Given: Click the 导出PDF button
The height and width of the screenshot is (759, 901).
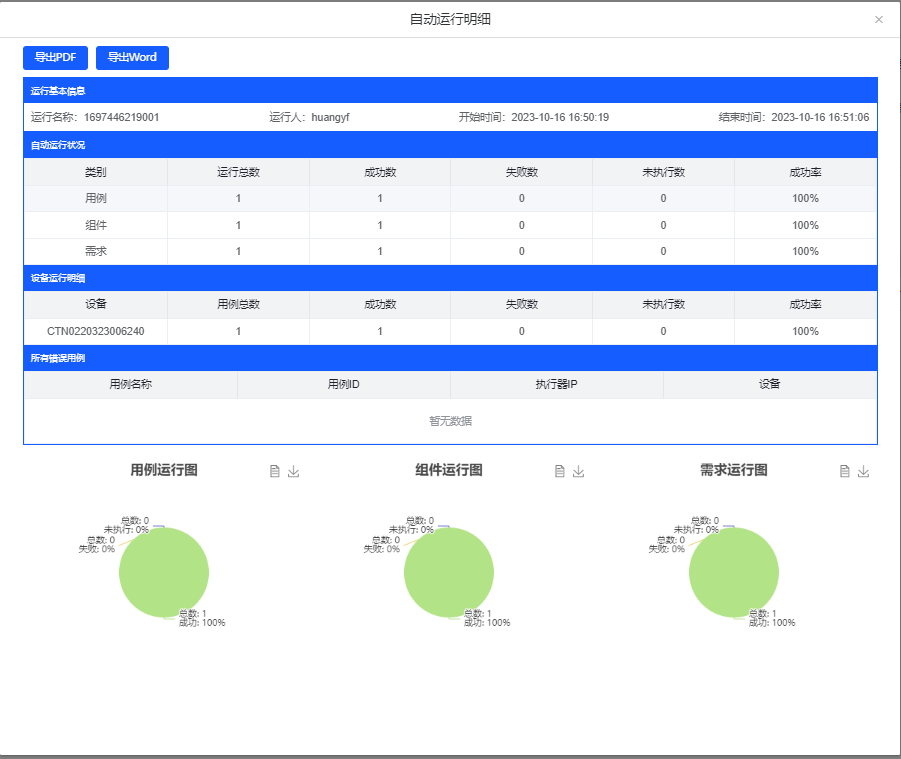Looking at the screenshot, I should (56, 57).
